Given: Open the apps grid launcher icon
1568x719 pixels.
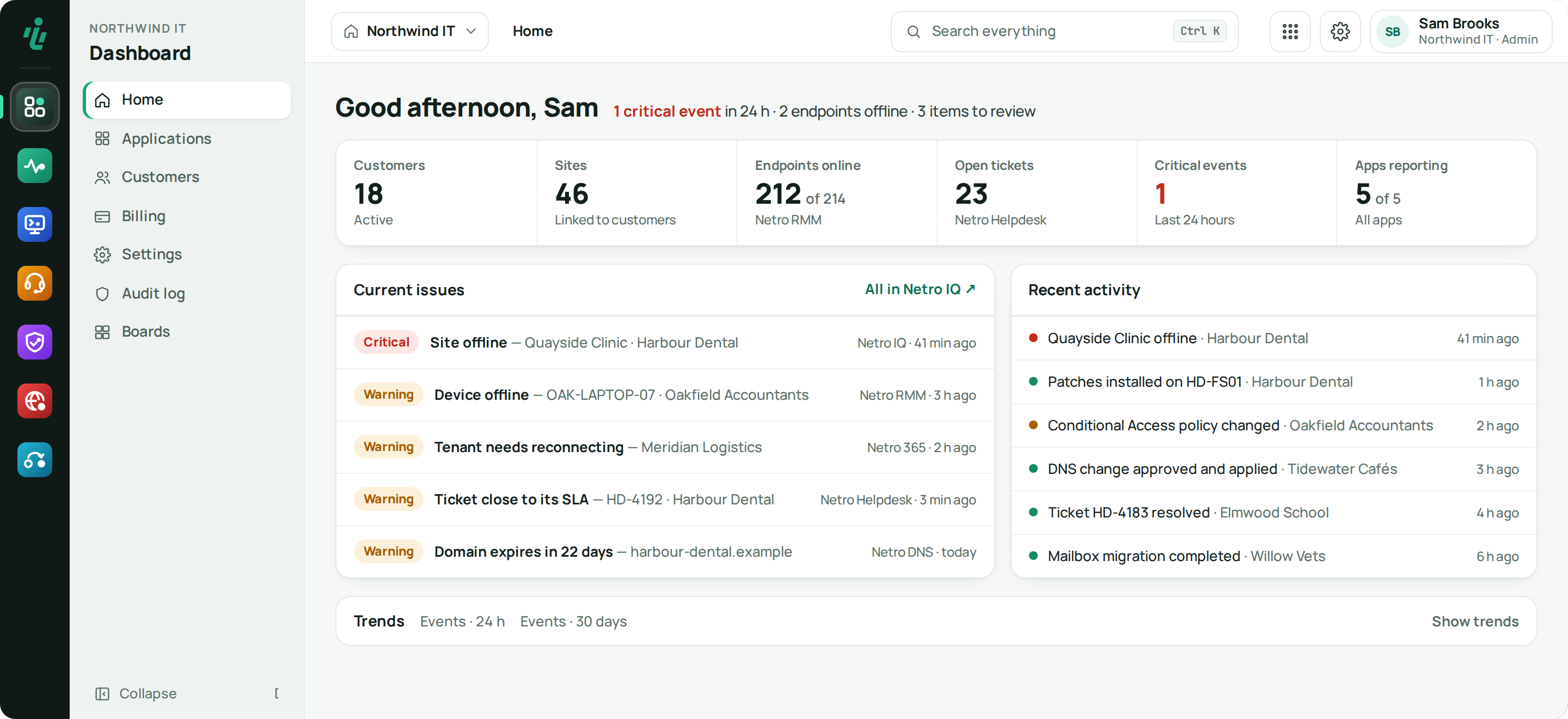Looking at the screenshot, I should pos(1290,32).
